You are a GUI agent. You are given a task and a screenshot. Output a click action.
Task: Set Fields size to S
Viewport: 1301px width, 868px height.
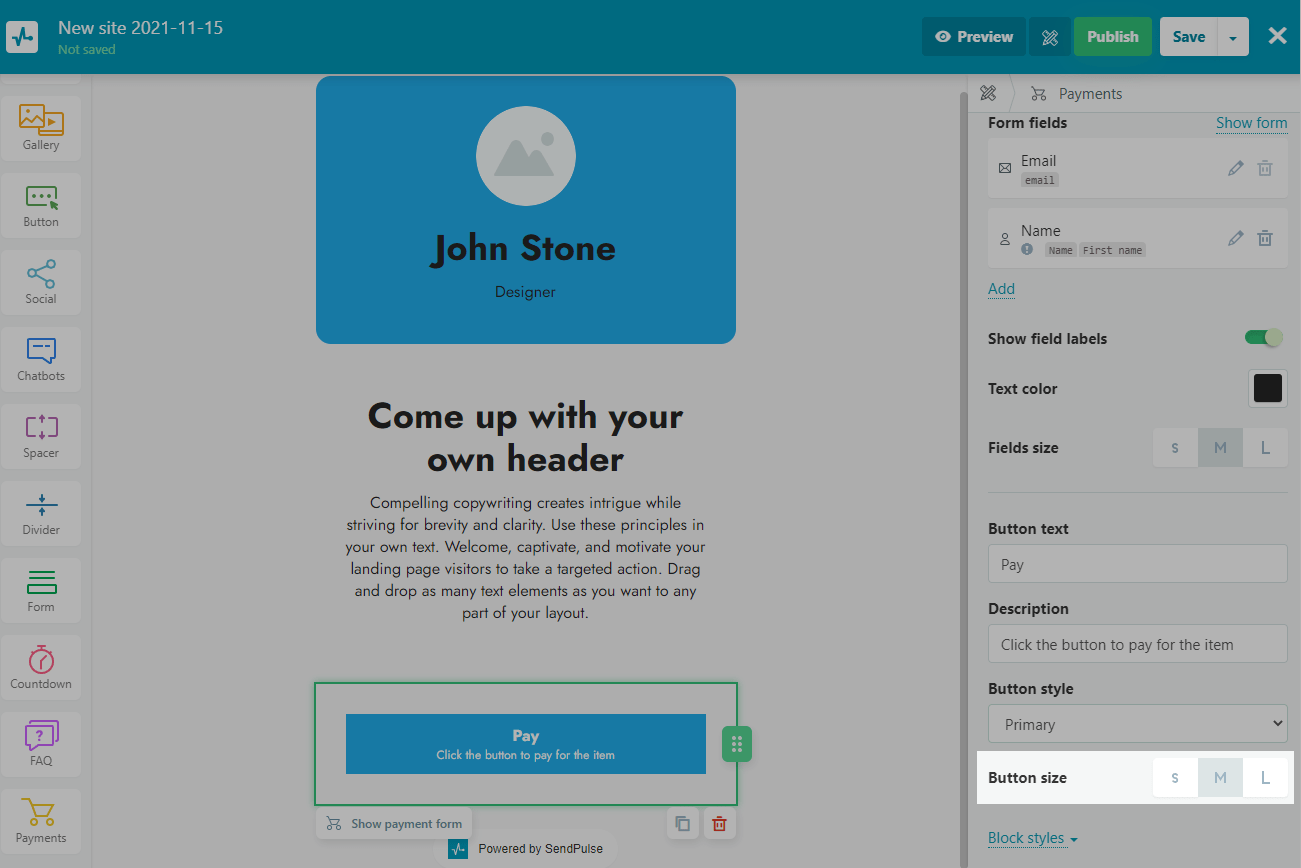coord(1175,448)
